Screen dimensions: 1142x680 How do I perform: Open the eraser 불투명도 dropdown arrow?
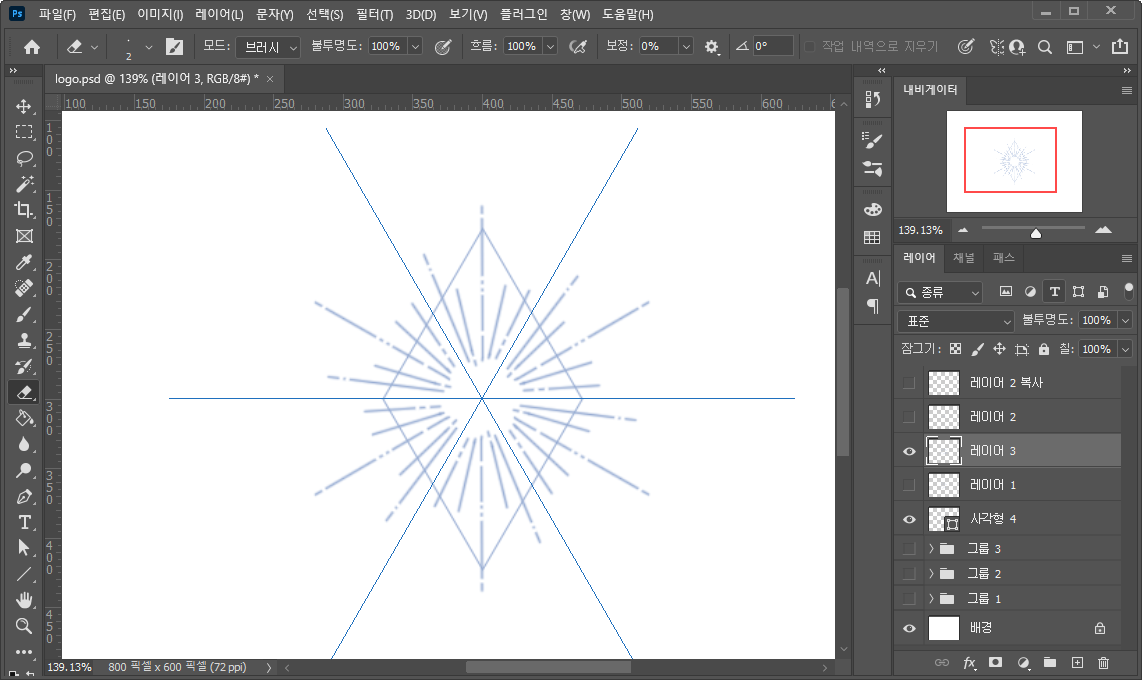pos(415,47)
